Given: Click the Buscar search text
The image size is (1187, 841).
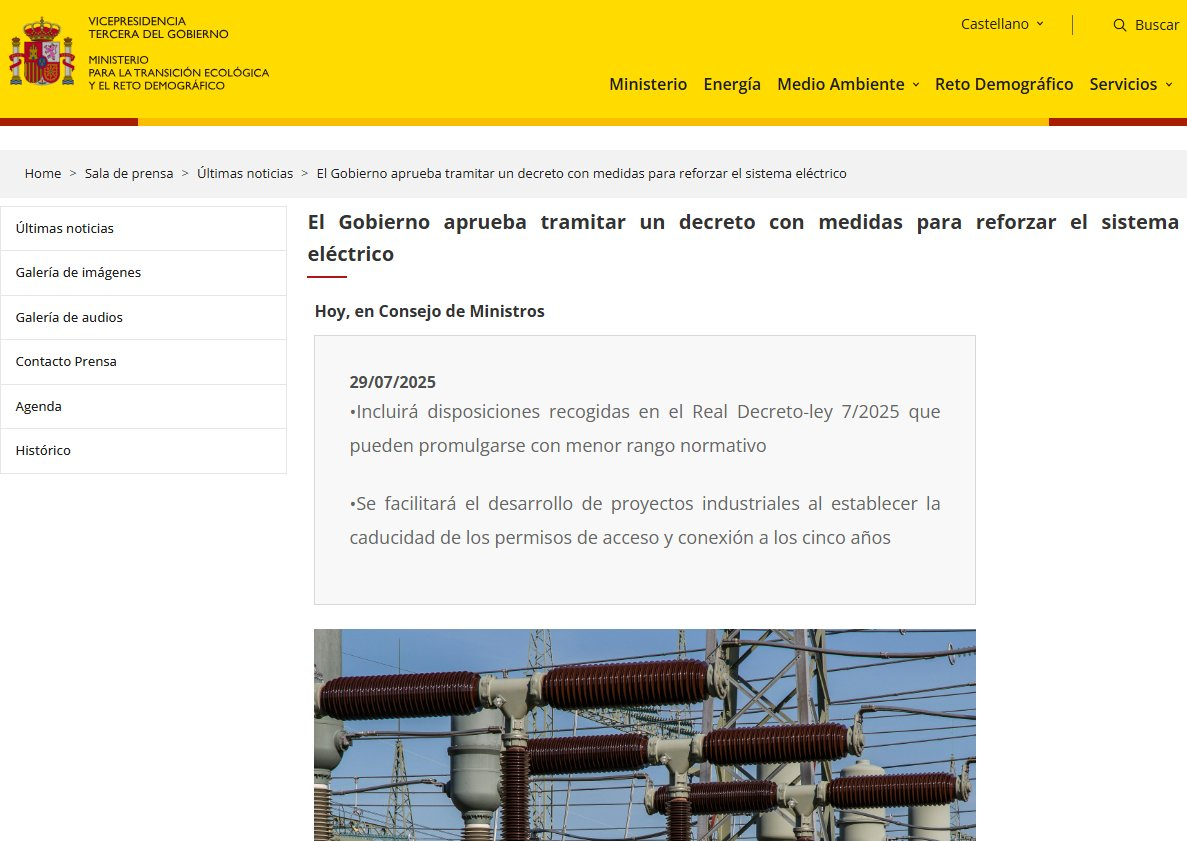Looking at the screenshot, I should 1156,25.
